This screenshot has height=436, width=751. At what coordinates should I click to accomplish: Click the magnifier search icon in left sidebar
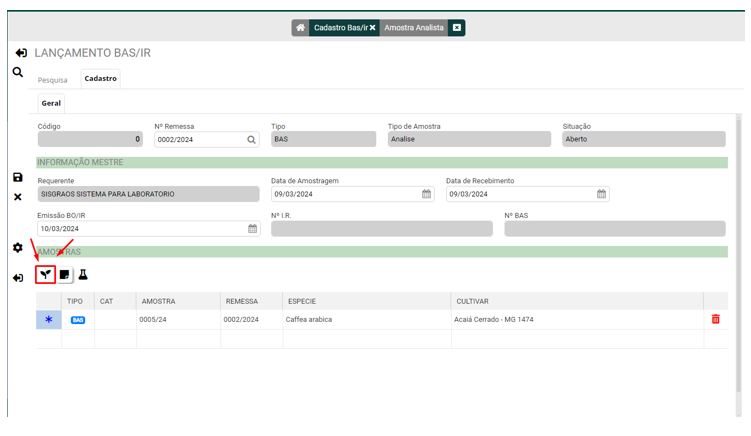(x=18, y=73)
